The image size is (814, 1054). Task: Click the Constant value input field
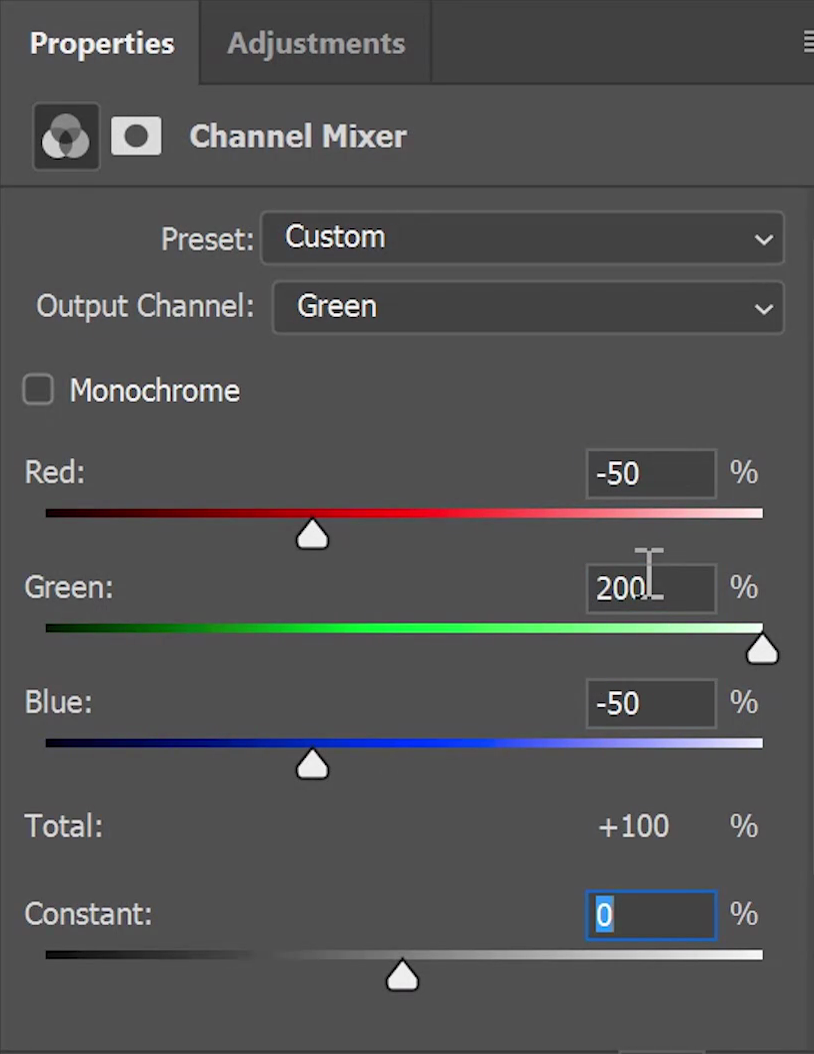651,915
